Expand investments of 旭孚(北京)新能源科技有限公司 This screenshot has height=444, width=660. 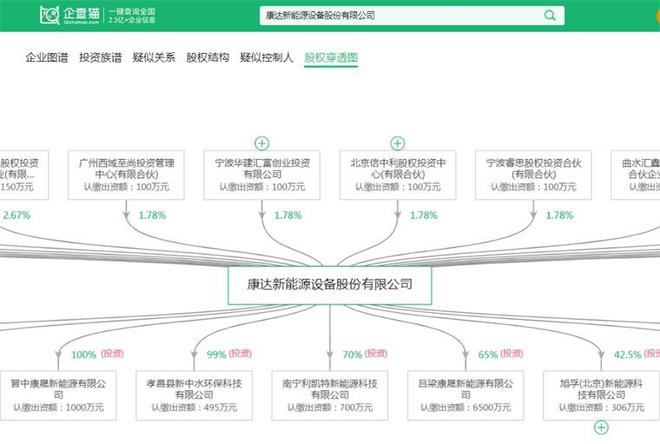[601, 428]
